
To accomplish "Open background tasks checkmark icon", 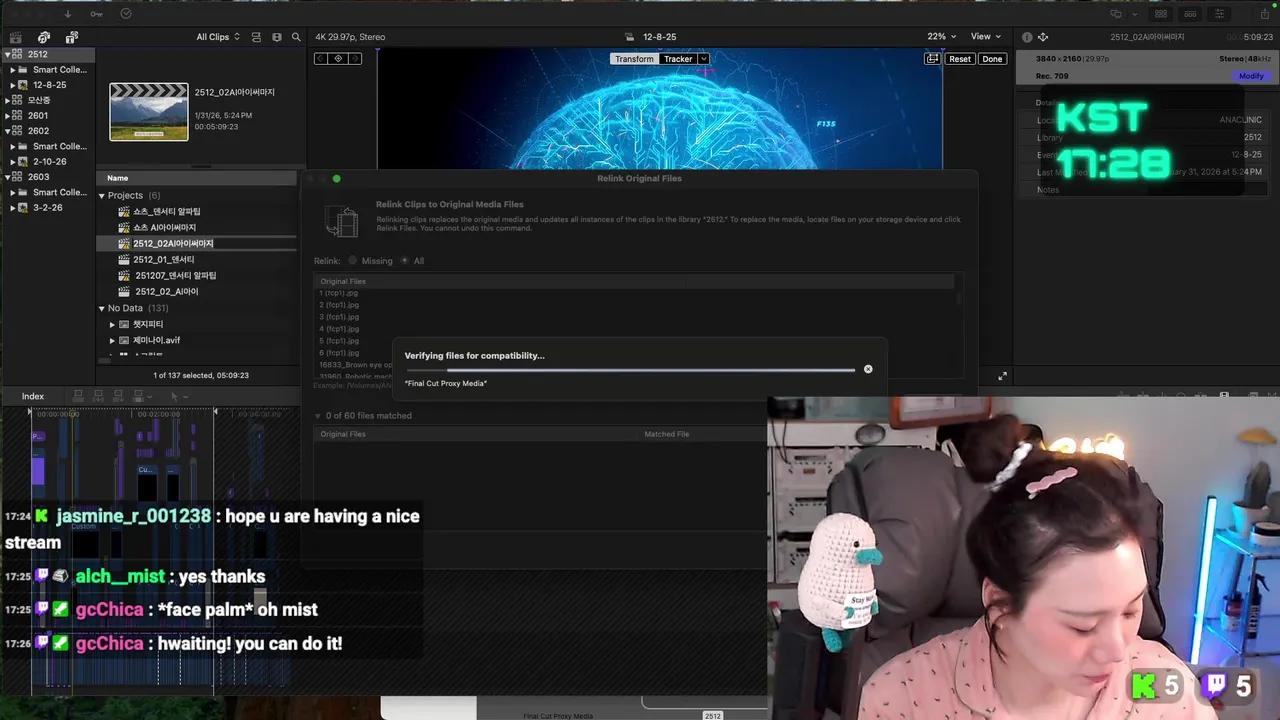I will click(126, 14).
